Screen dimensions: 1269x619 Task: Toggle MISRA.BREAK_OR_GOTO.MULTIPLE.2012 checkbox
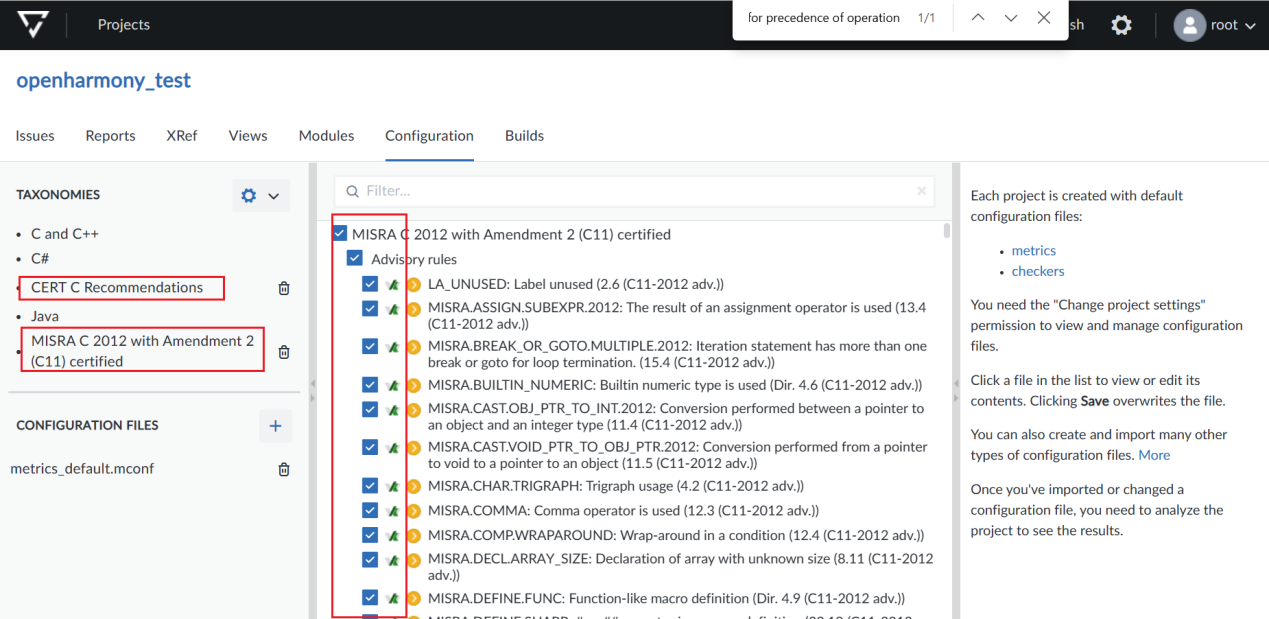[x=370, y=346]
